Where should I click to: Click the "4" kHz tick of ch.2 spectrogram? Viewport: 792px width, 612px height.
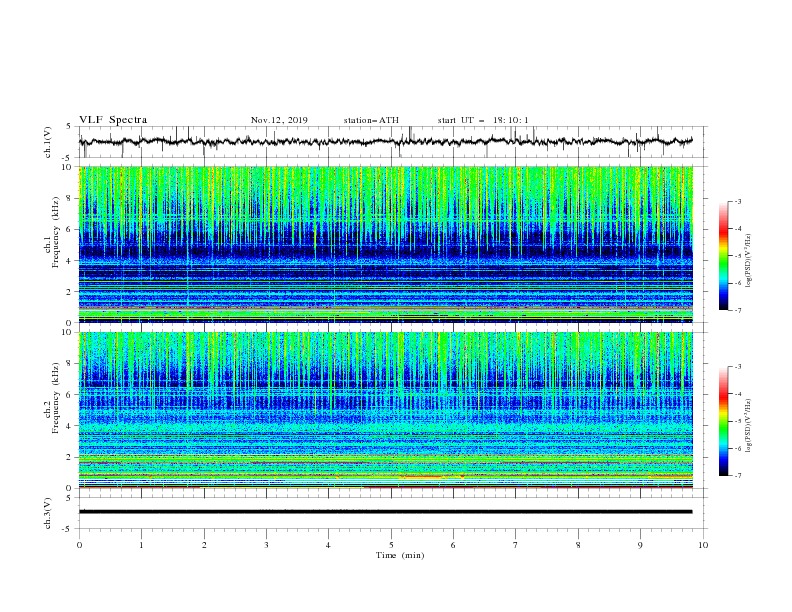70,426
